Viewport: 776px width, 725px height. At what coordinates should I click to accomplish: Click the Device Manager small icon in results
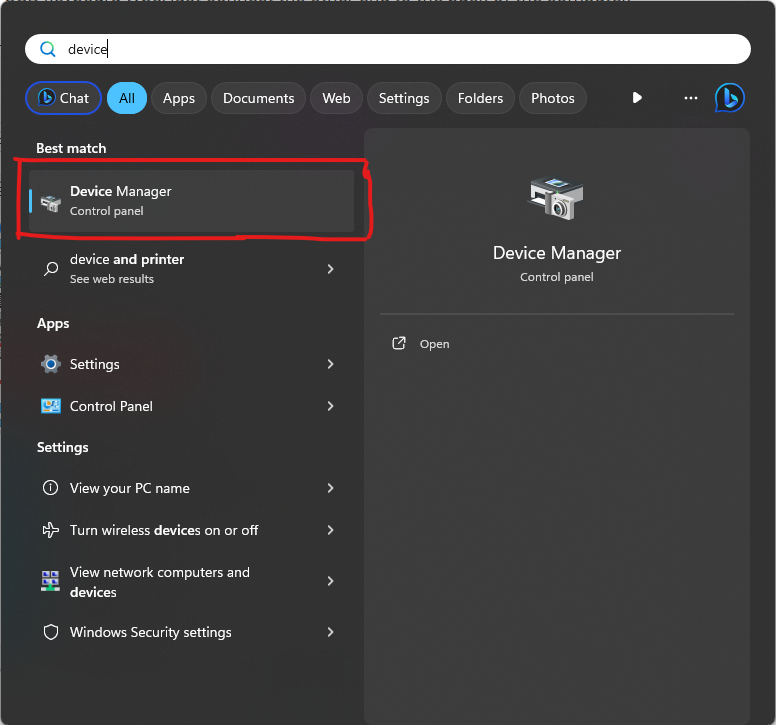pyautogui.click(x=50, y=202)
